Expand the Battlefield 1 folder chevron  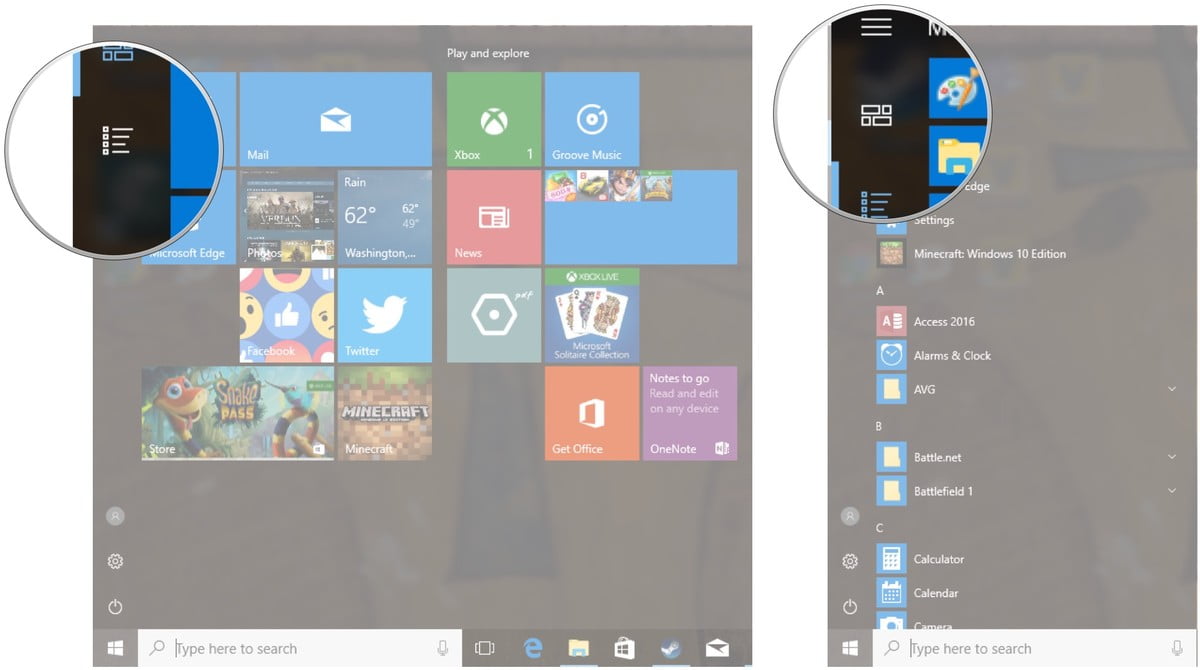(x=1171, y=491)
